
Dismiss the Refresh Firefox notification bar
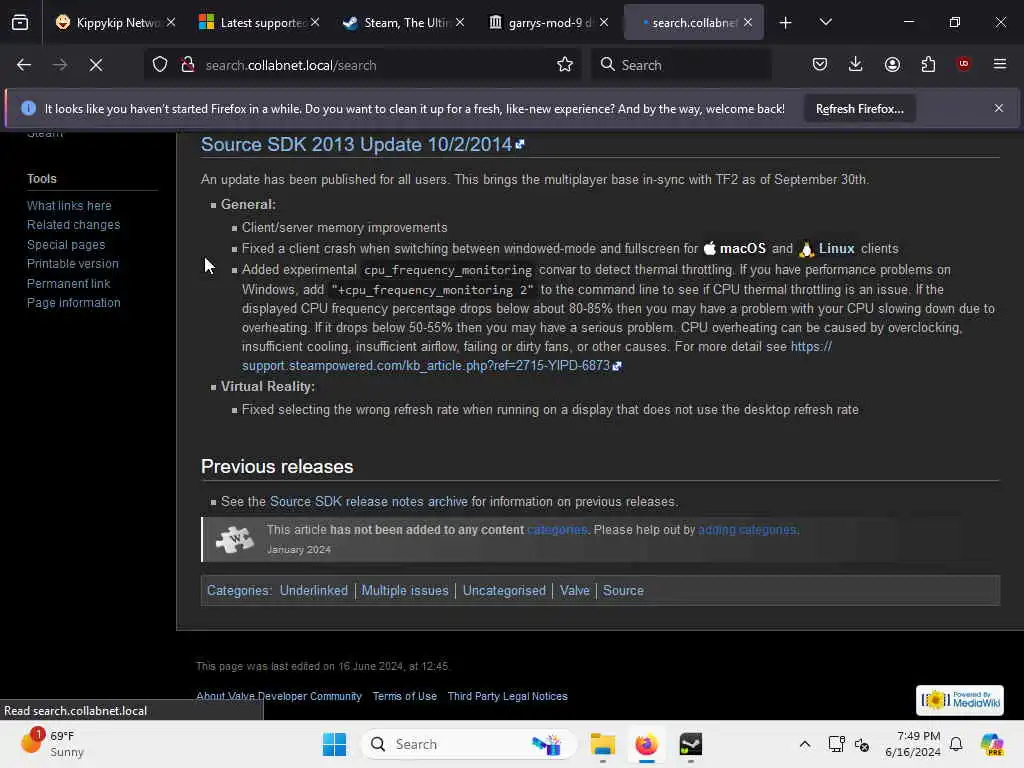coord(999,108)
